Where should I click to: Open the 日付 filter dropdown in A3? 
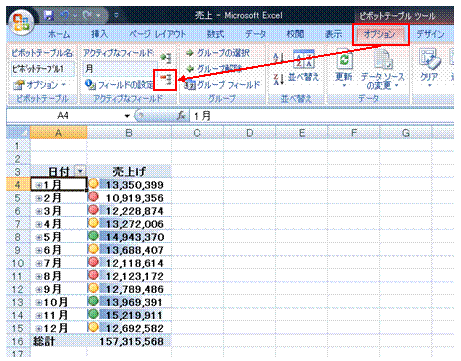(80, 171)
